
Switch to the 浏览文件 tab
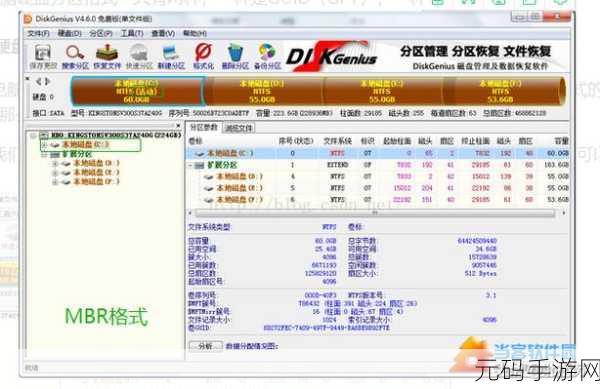tap(239, 128)
